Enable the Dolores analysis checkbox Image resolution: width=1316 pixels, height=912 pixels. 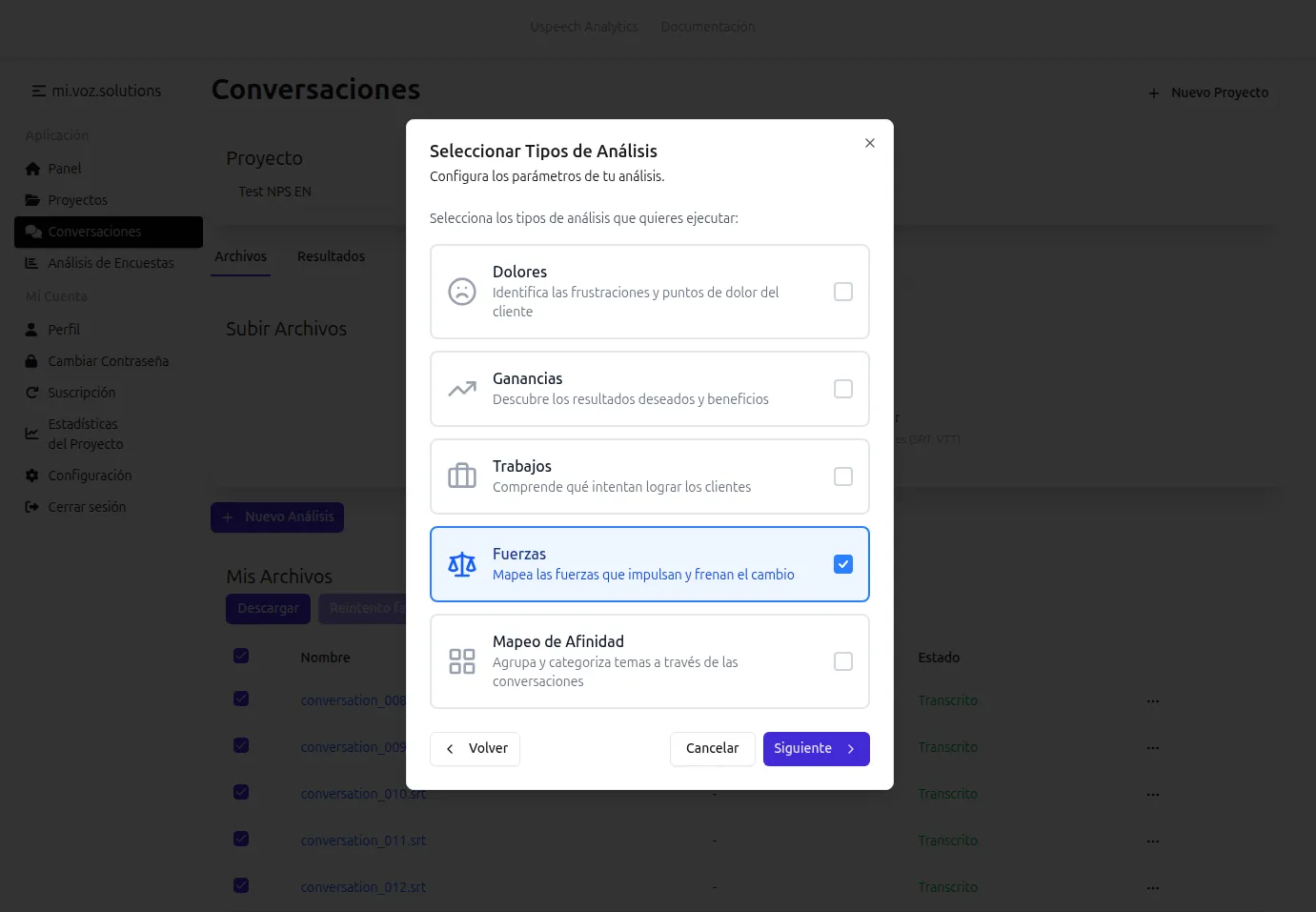[x=842, y=292]
